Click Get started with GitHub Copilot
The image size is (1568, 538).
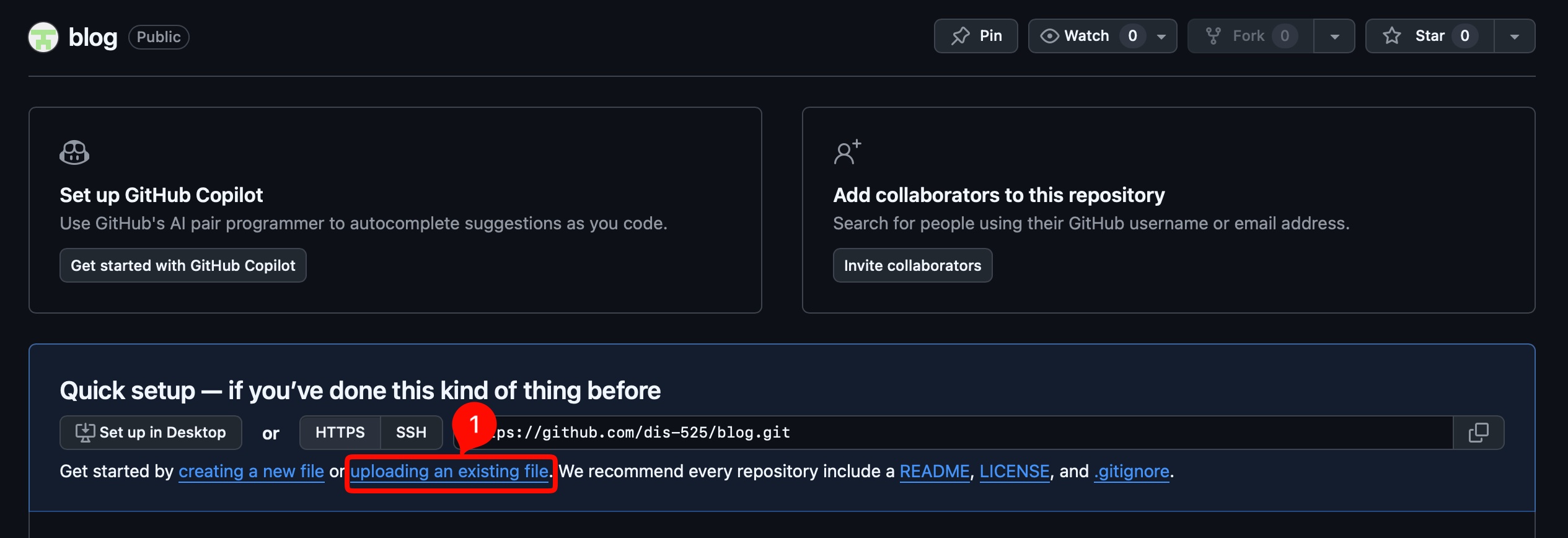[x=183, y=265]
